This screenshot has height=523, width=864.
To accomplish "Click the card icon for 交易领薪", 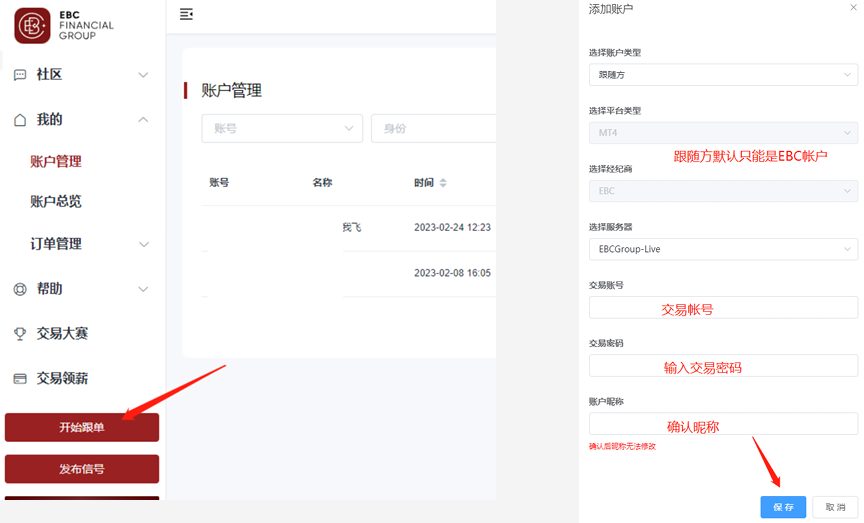I will pos(20,379).
